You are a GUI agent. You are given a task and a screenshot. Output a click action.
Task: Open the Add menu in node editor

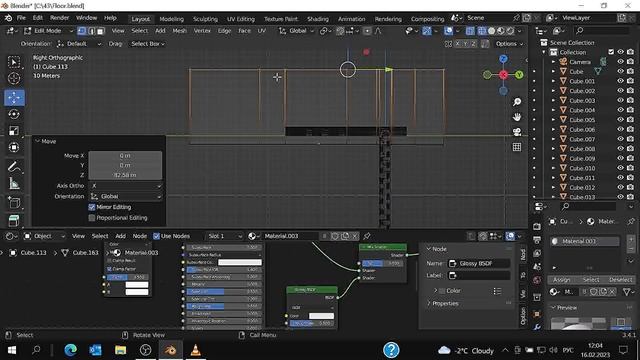click(x=120, y=236)
